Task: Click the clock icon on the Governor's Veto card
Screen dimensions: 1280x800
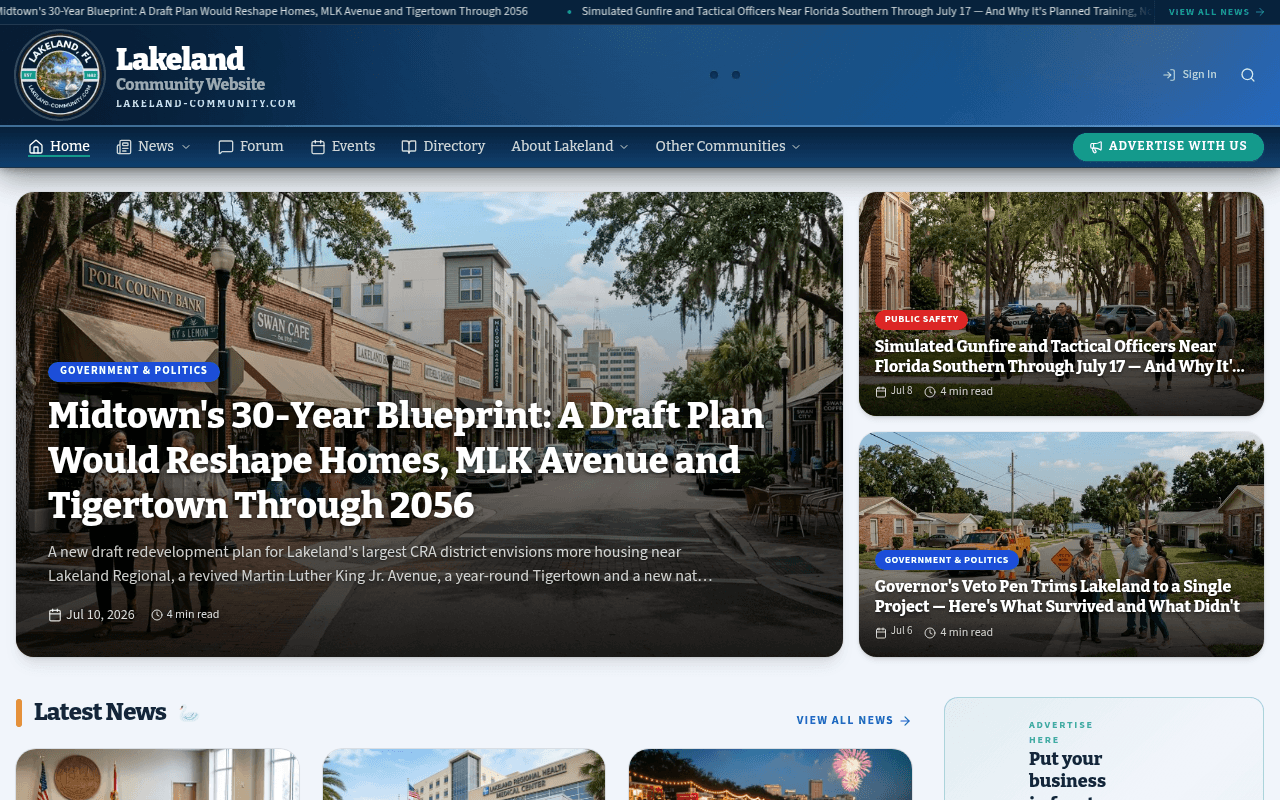Action: point(930,633)
